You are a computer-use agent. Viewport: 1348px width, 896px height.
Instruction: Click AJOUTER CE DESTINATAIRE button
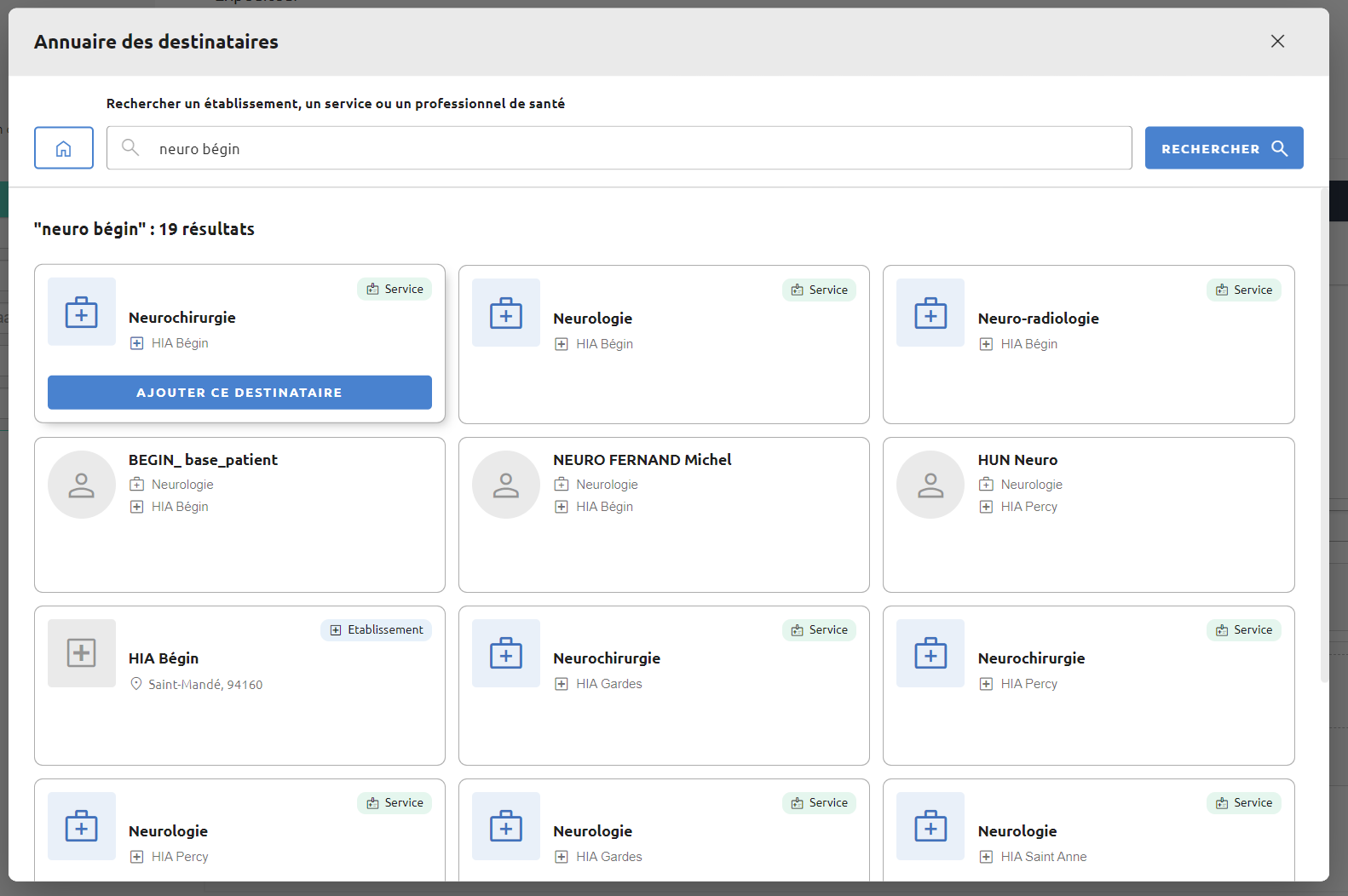[x=239, y=393]
